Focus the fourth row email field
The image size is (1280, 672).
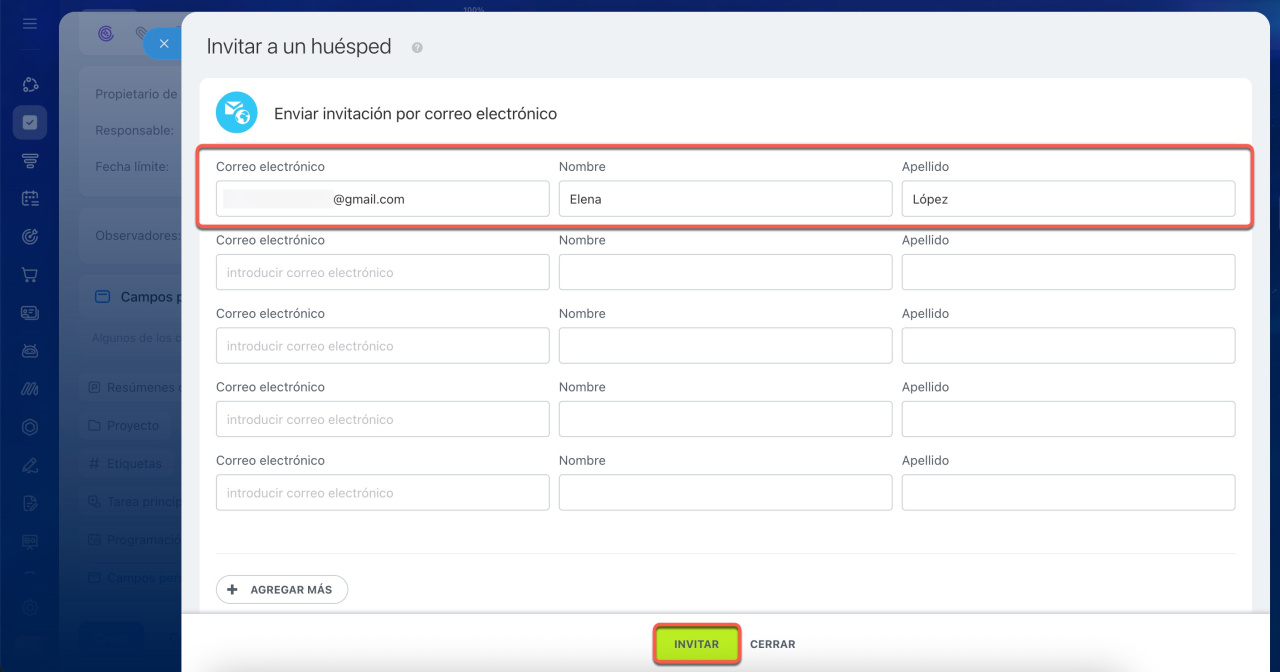click(x=383, y=419)
